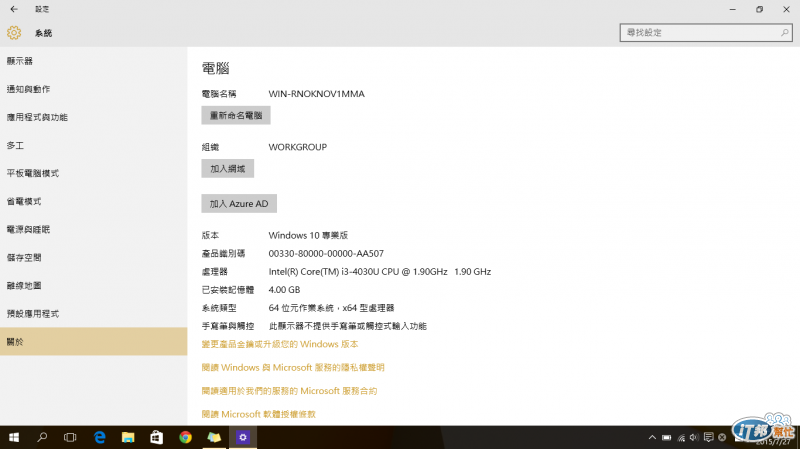Open 離線地圖 settings
The height and width of the screenshot is (449, 800).
coord(93,286)
